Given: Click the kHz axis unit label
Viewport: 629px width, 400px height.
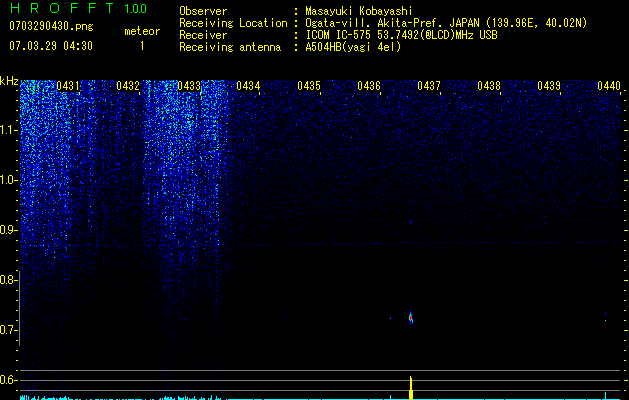Looking at the screenshot, I should (x=9, y=81).
